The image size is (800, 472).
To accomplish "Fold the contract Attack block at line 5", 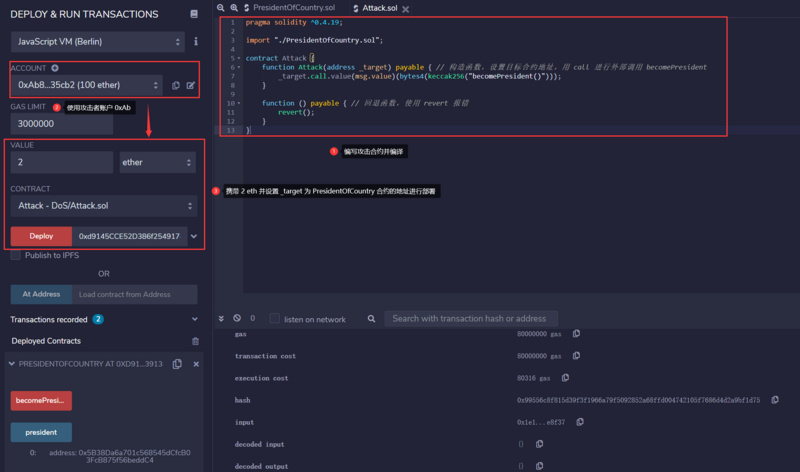I will [x=239, y=58].
